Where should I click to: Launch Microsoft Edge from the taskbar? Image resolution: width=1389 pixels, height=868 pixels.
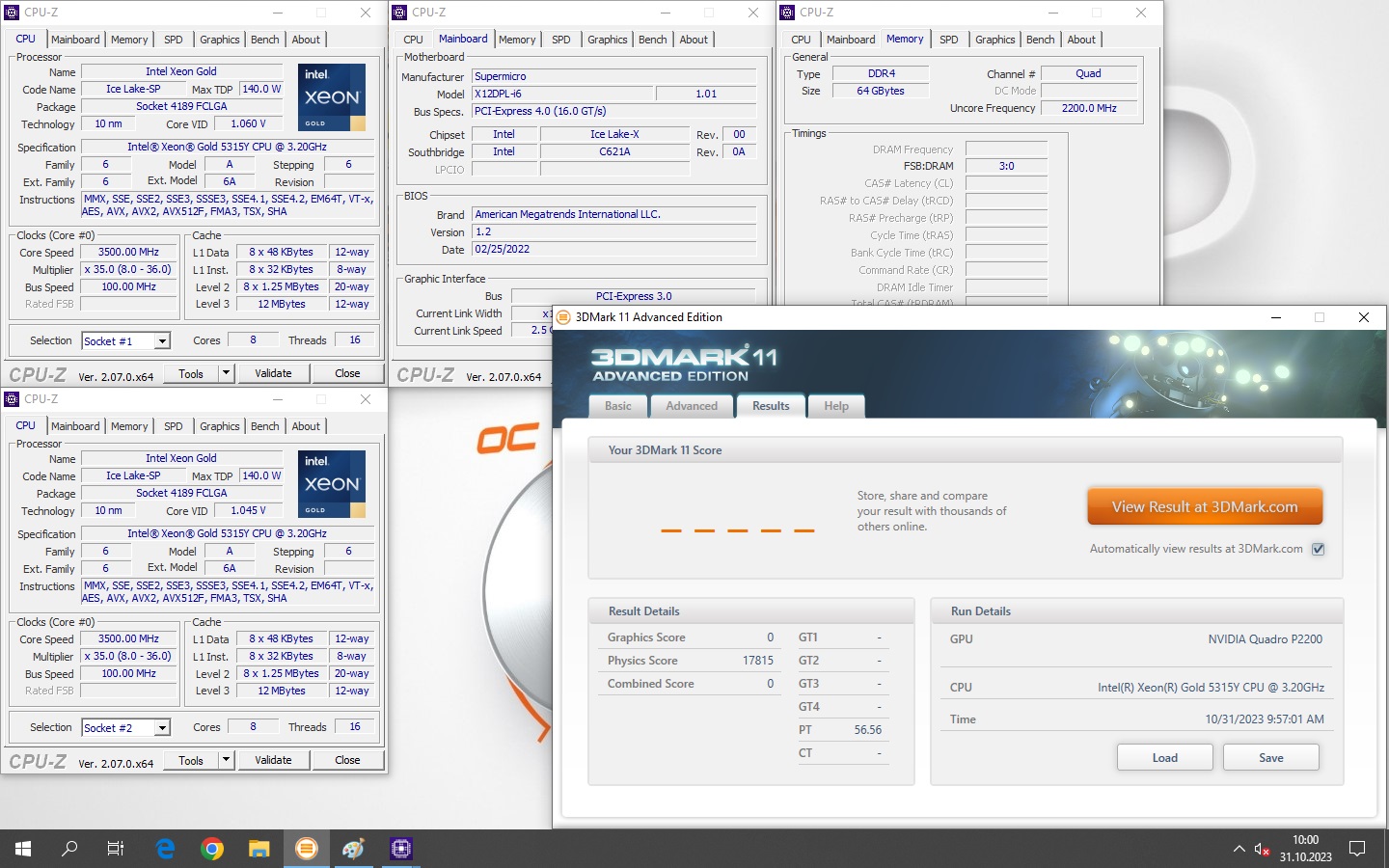click(x=165, y=849)
